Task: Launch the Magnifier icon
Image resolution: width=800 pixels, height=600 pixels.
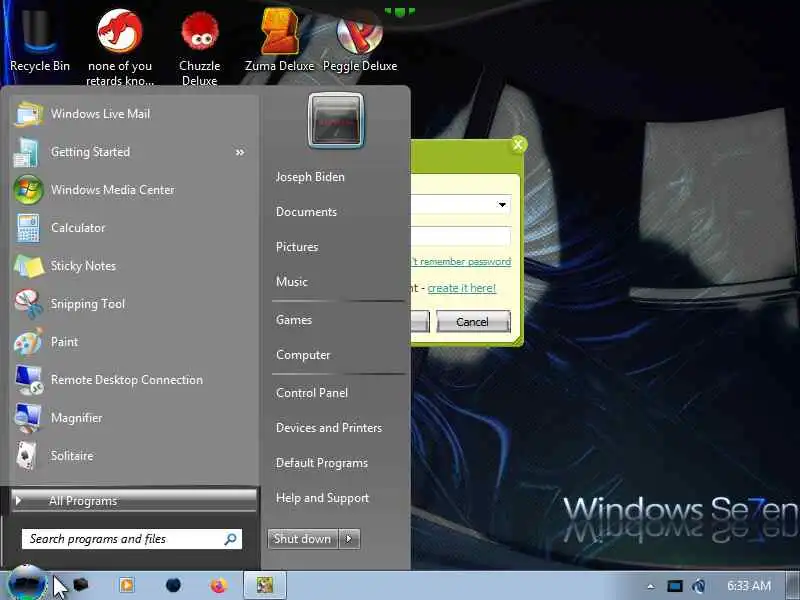Action: [x=28, y=418]
